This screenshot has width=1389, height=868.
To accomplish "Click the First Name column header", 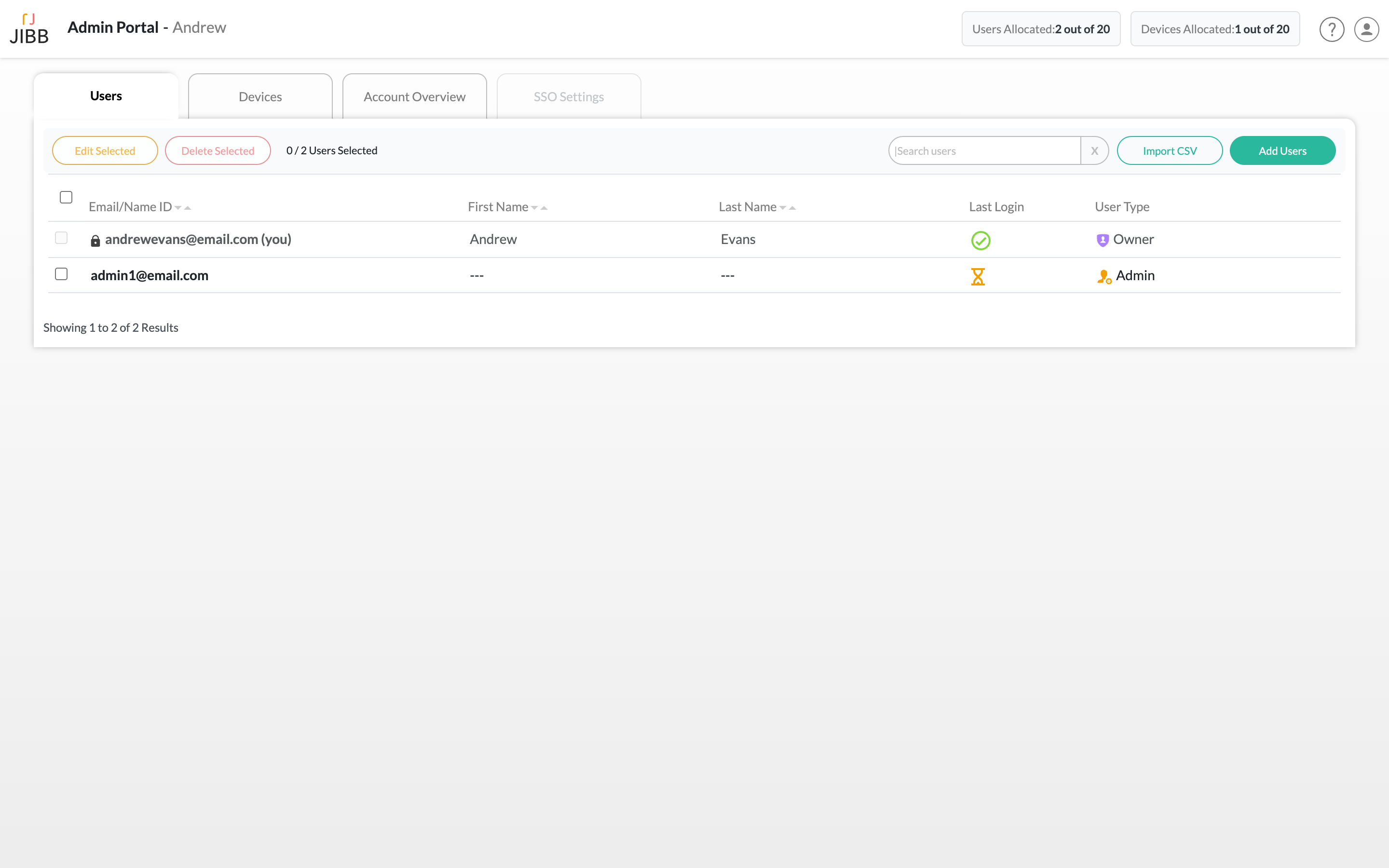I will coord(498,207).
